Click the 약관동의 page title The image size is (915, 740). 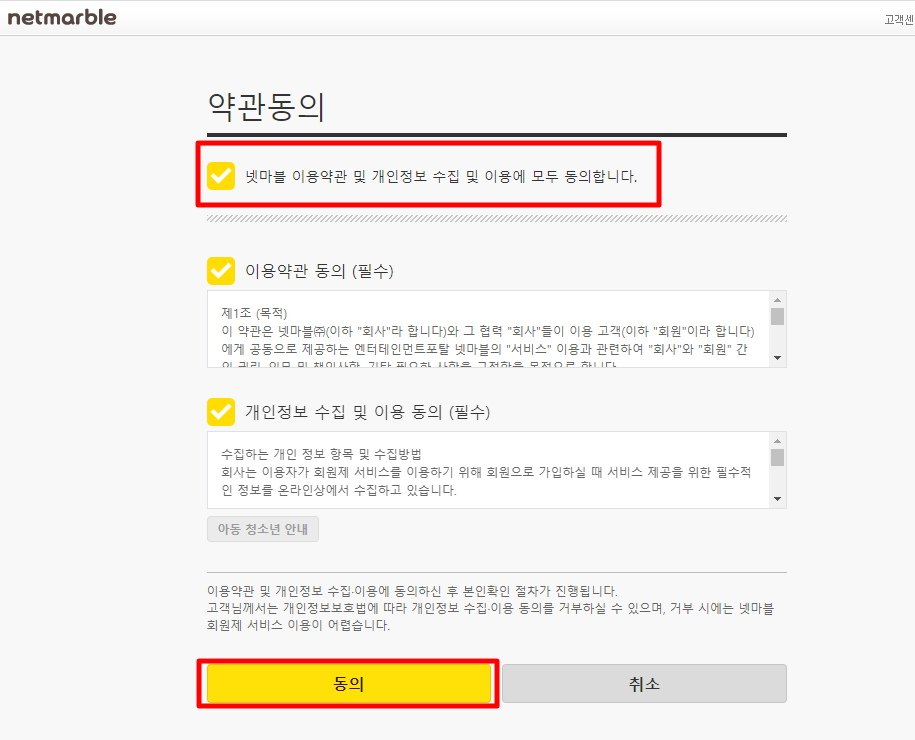point(266,107)
